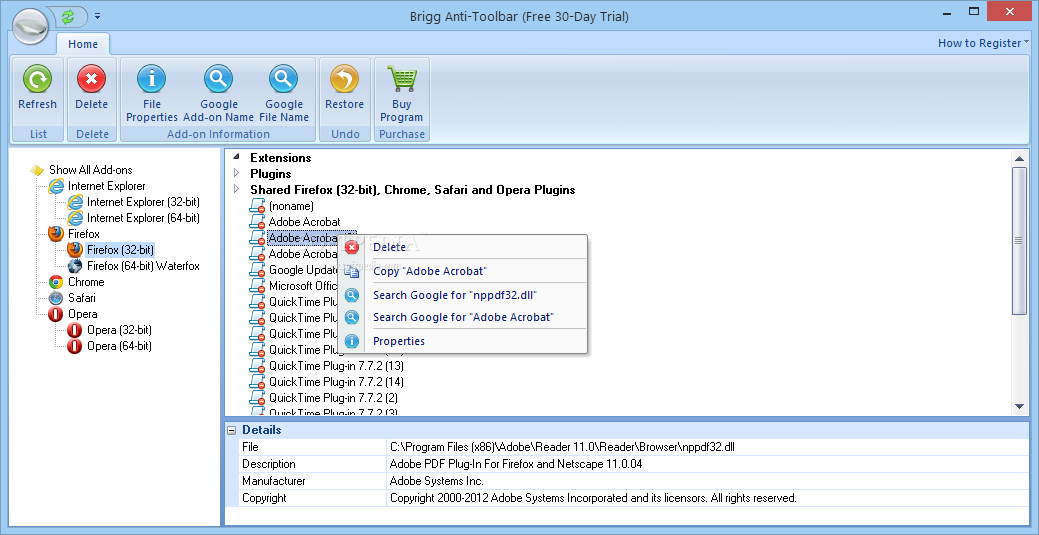Open the quick access toolbar dropdown arrow
Image resolution: width=1039 pixels, height=535 pixels.
point(97,15)
